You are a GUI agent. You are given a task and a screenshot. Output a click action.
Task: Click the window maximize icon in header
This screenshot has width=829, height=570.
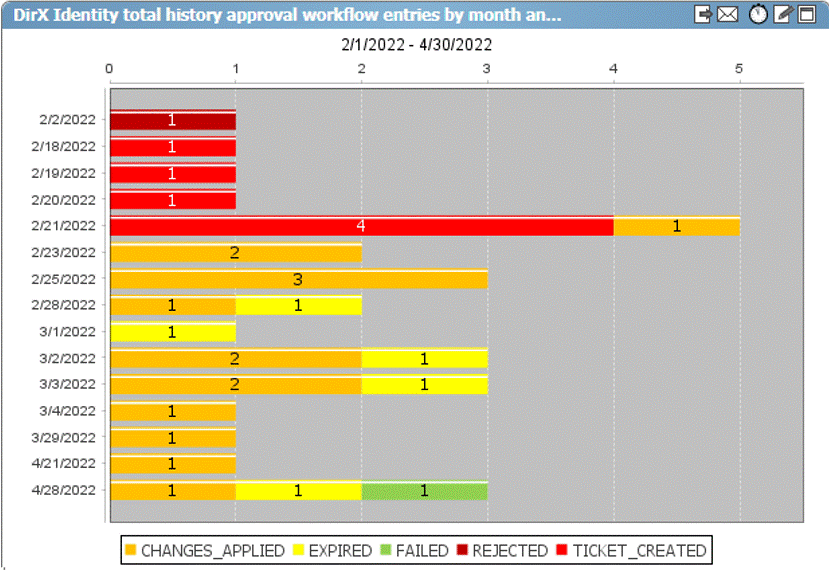pyautogui.click(x=806, y=14)
